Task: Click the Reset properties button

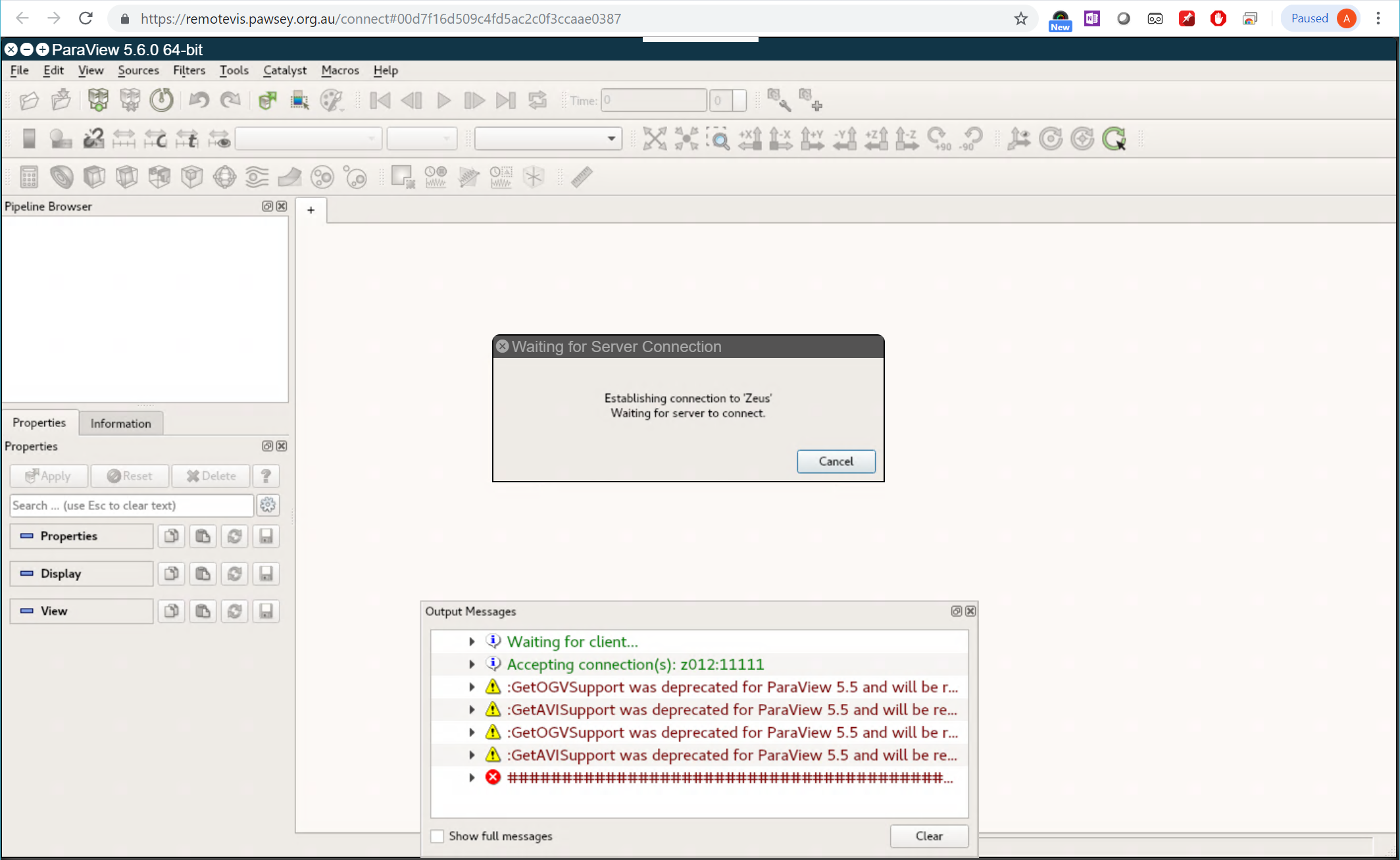Action: tap(130, 475)
